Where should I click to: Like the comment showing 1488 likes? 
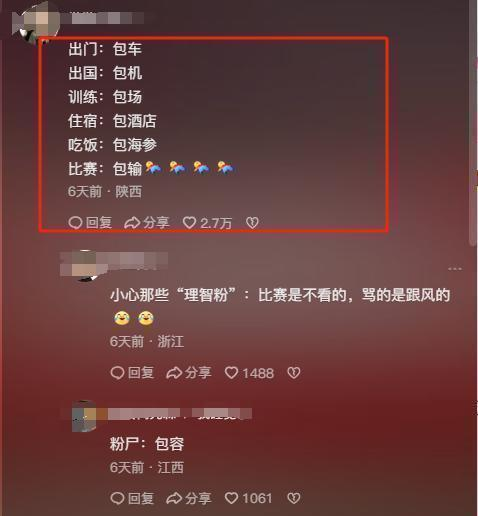[249, 373]
